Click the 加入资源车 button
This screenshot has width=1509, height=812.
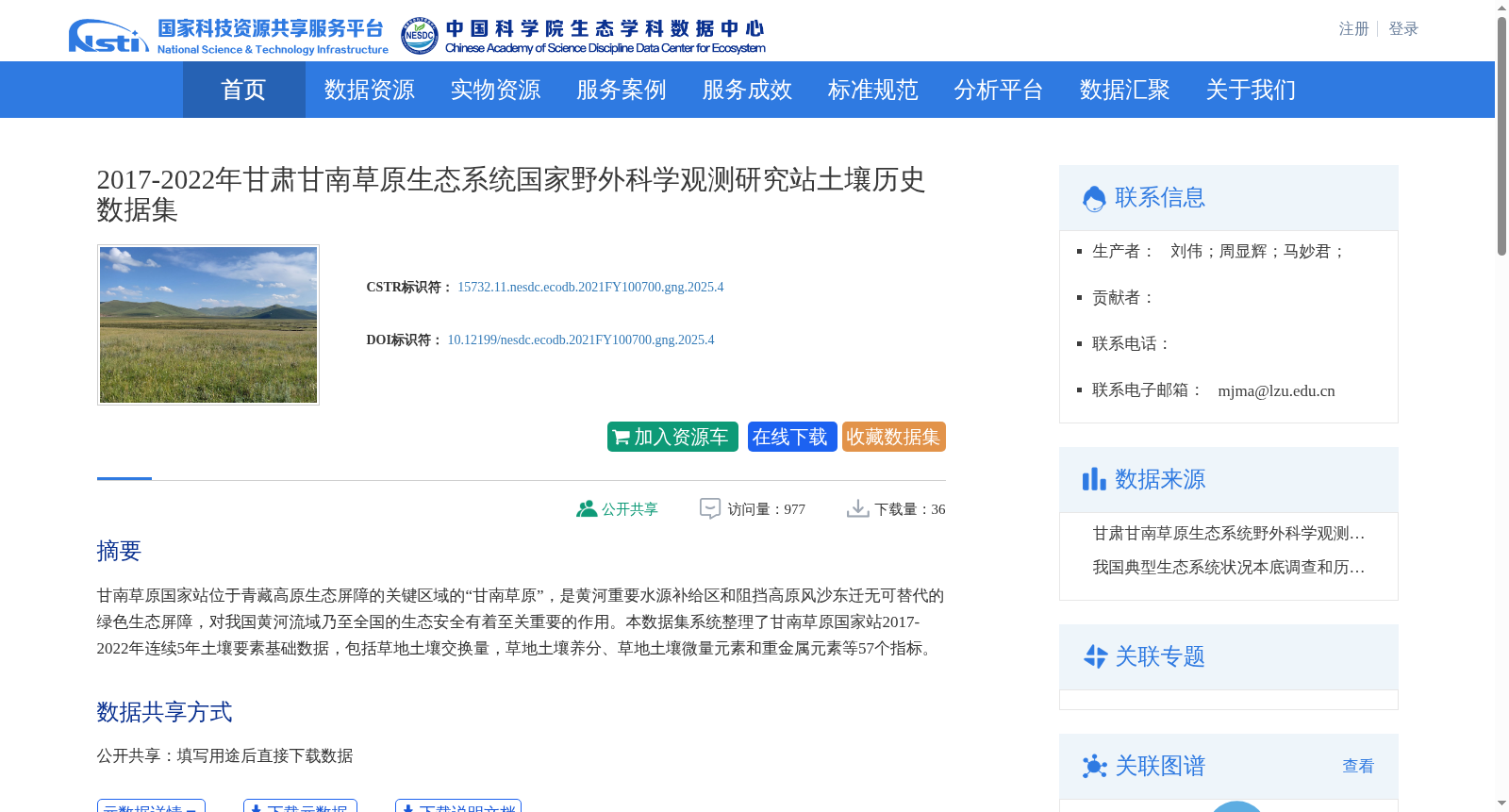[x=672, y=437]
